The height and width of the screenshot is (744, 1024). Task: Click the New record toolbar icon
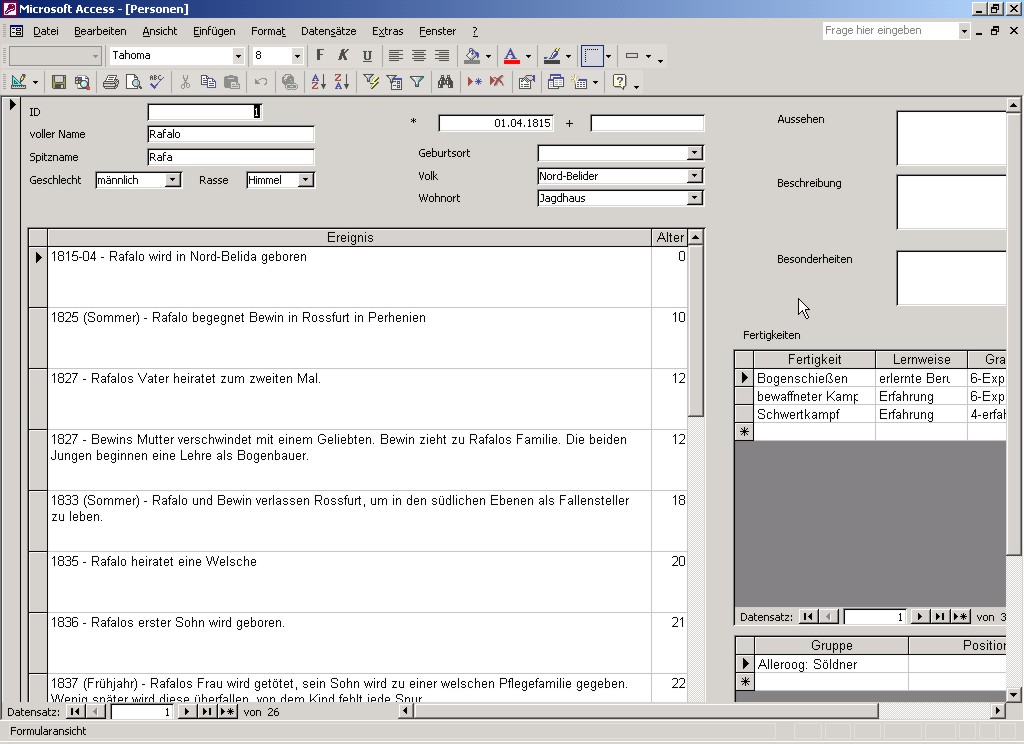click(x=474, y=82)
